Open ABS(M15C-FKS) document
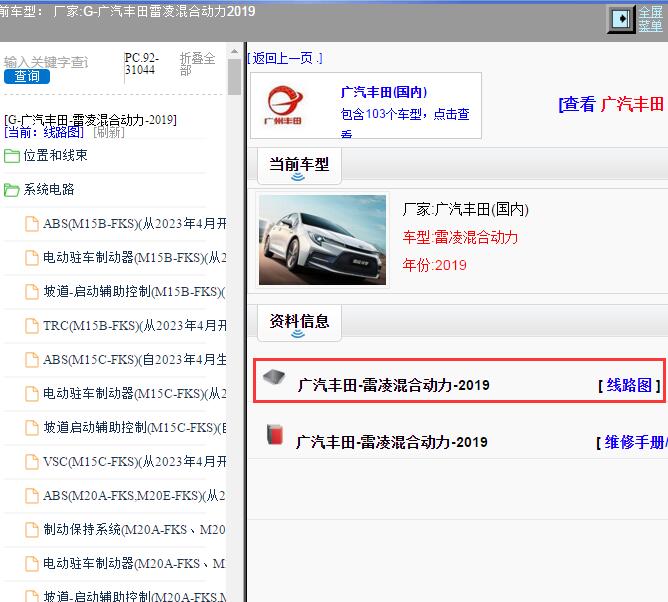Screen dimensions: 668x602 tap(135, 360)
